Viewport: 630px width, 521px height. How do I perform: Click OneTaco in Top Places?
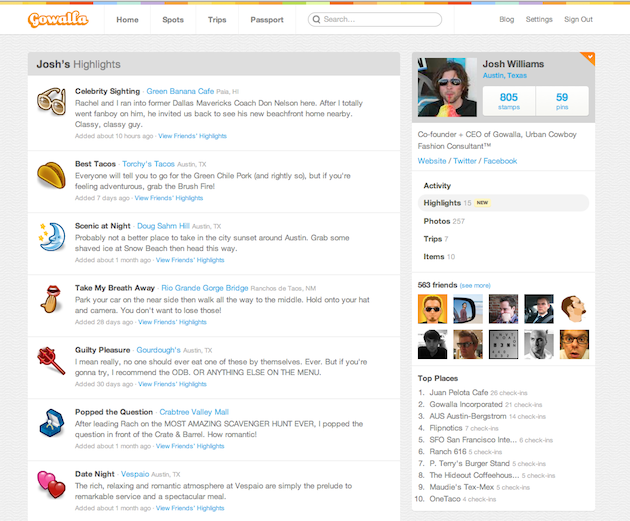(445, 499)
